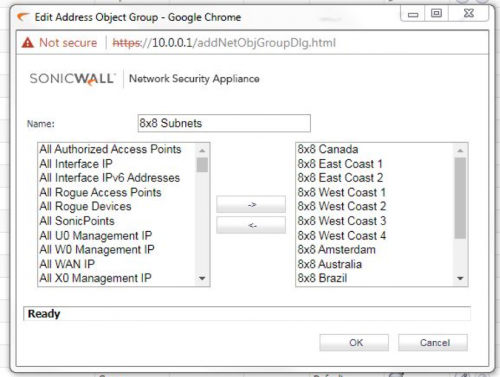Click left list scrollbar up arrow
500x377 pixels.
202,151
